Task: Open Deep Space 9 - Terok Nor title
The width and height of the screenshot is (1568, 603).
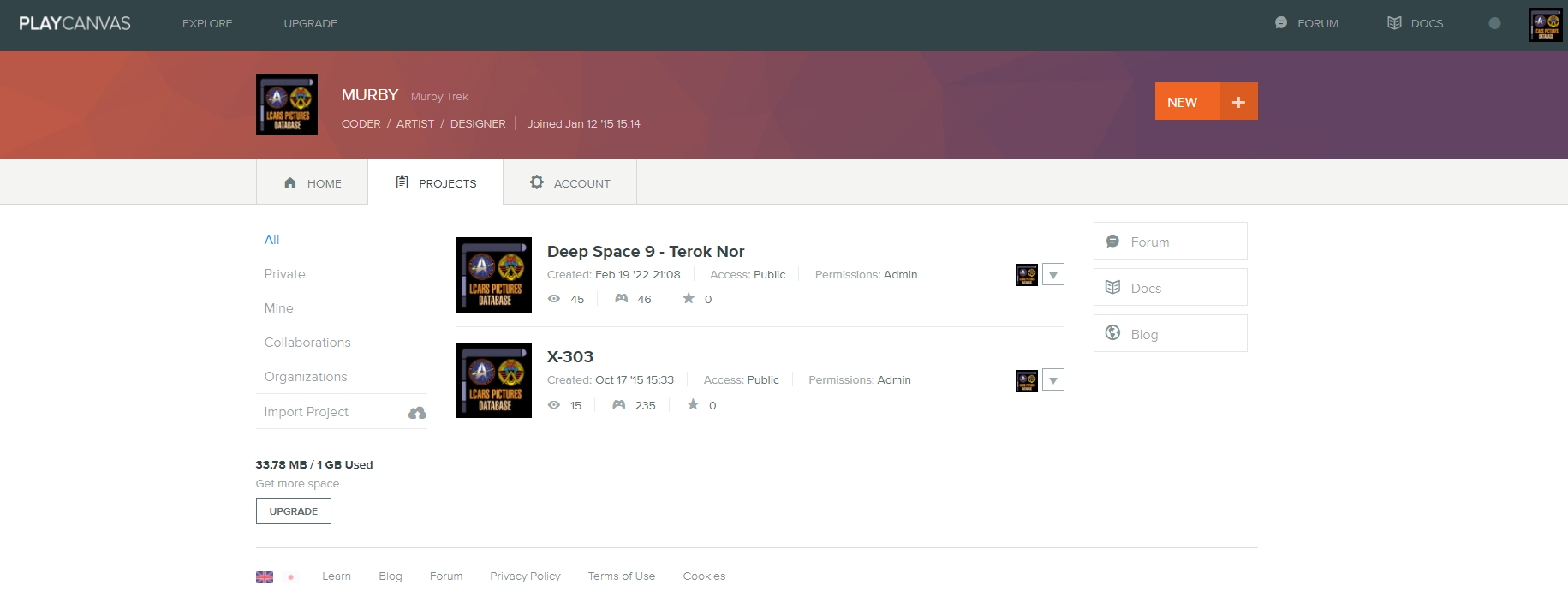Action: 646,252
